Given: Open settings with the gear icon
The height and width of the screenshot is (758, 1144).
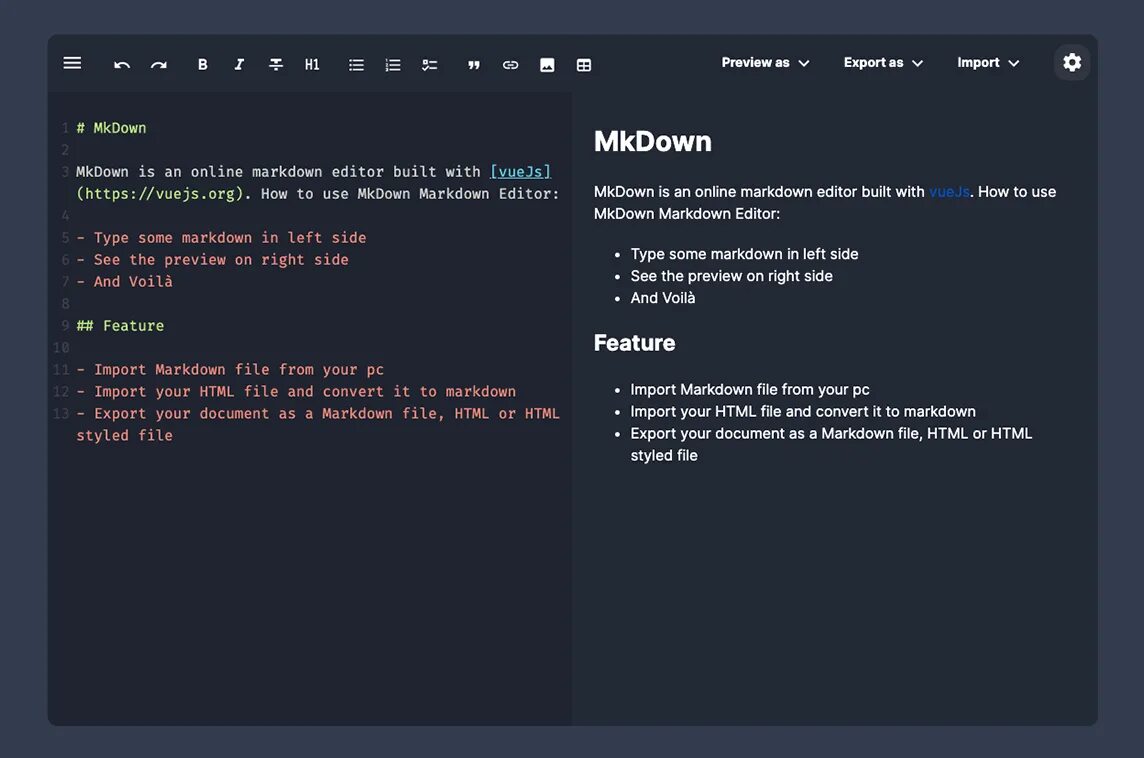Looking at the screenshot, I should tap(1072, 62).
